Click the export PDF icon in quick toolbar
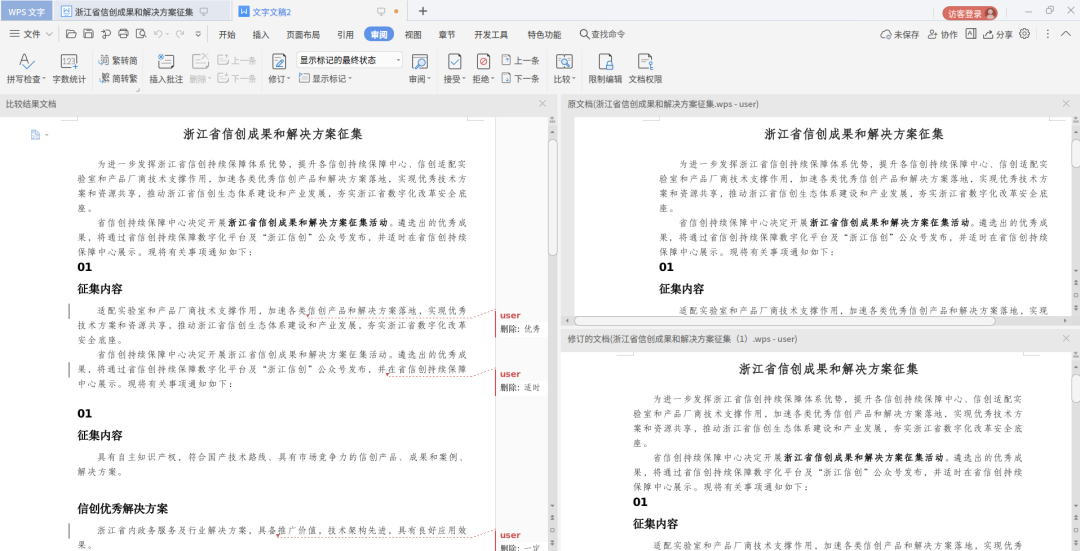This screenshot has height=551, width=1080. coord(106,34)
